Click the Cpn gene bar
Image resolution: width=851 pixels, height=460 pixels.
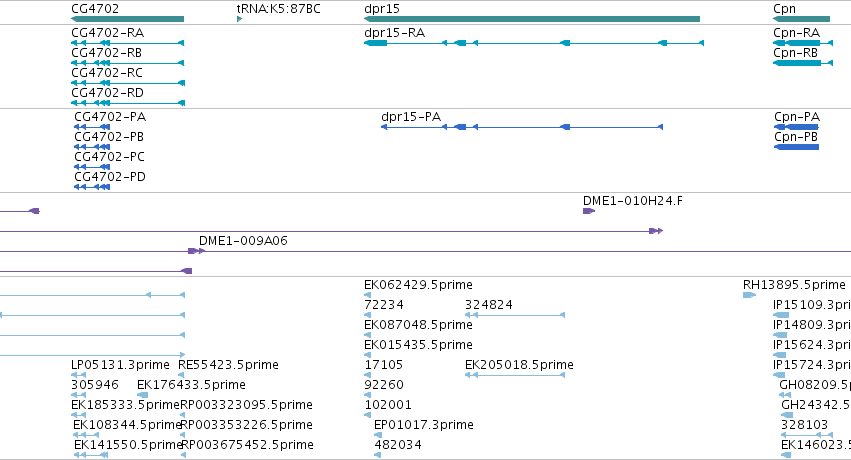pos(802,19)
